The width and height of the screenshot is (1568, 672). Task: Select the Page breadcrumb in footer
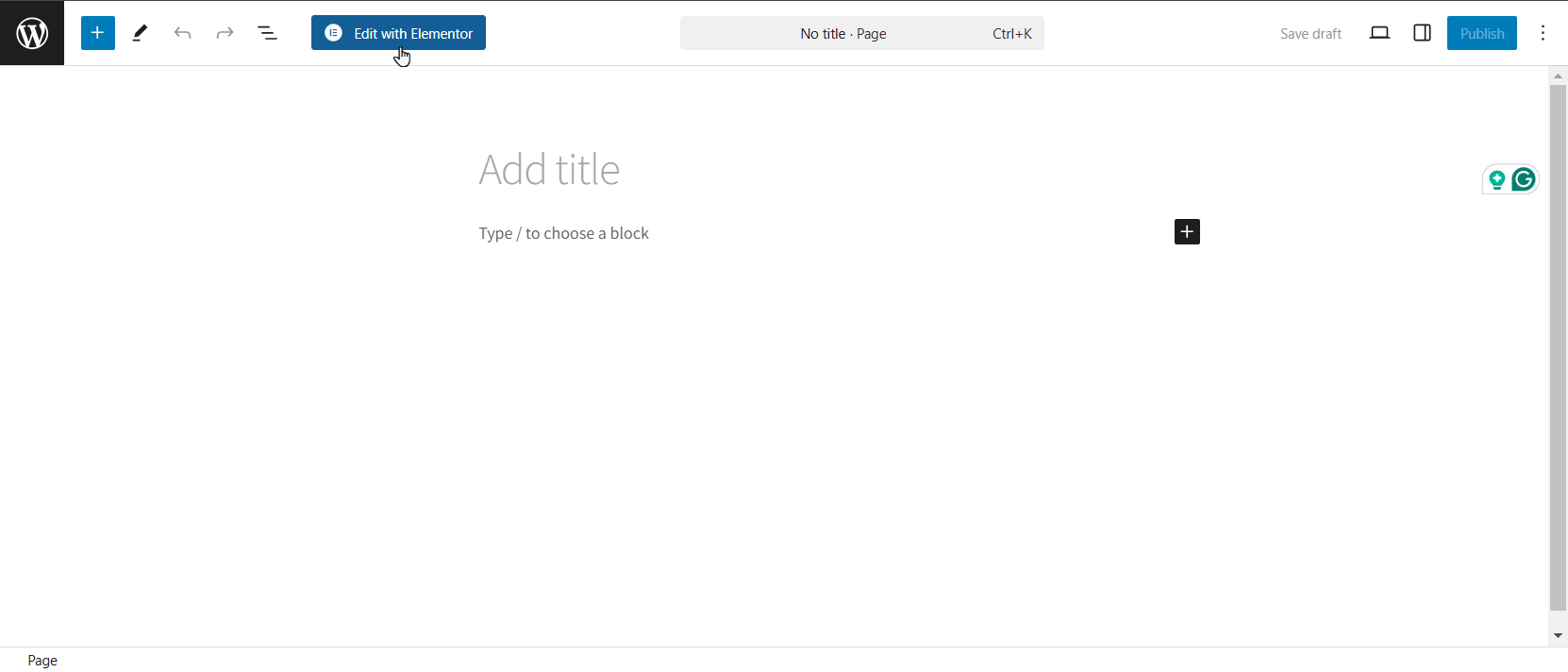(x=42, y=661)
